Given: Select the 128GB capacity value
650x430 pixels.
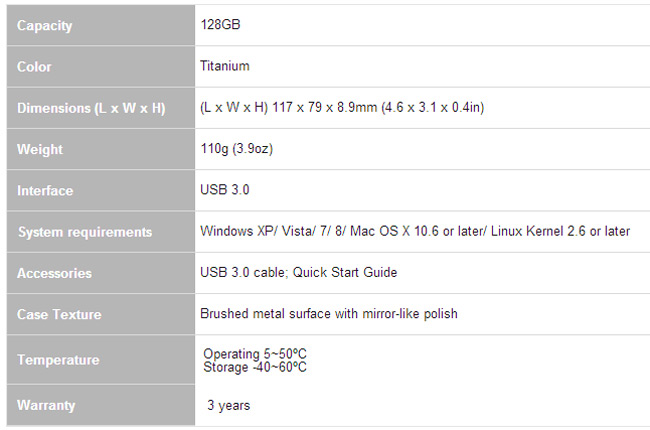Looking at the screenshot, I should (220, 25).
